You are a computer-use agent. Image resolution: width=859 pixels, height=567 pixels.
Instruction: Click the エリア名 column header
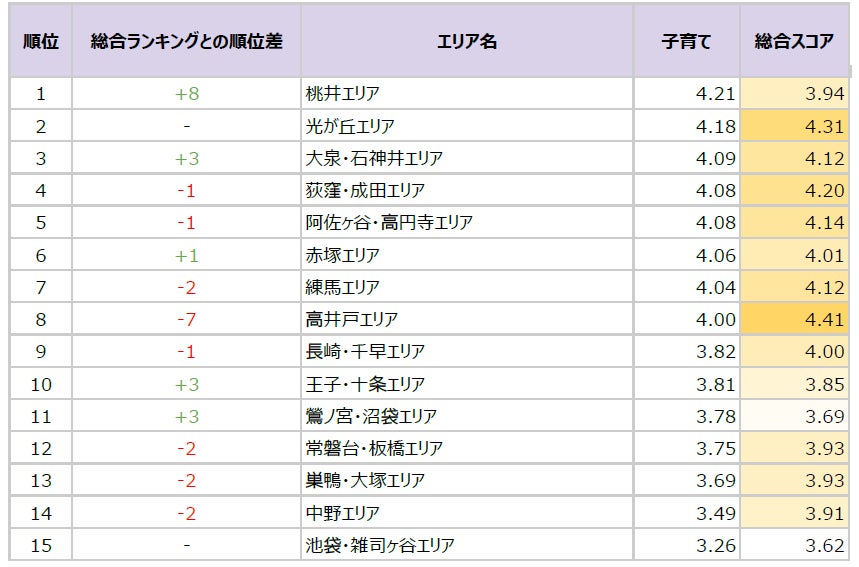point(467,41)
